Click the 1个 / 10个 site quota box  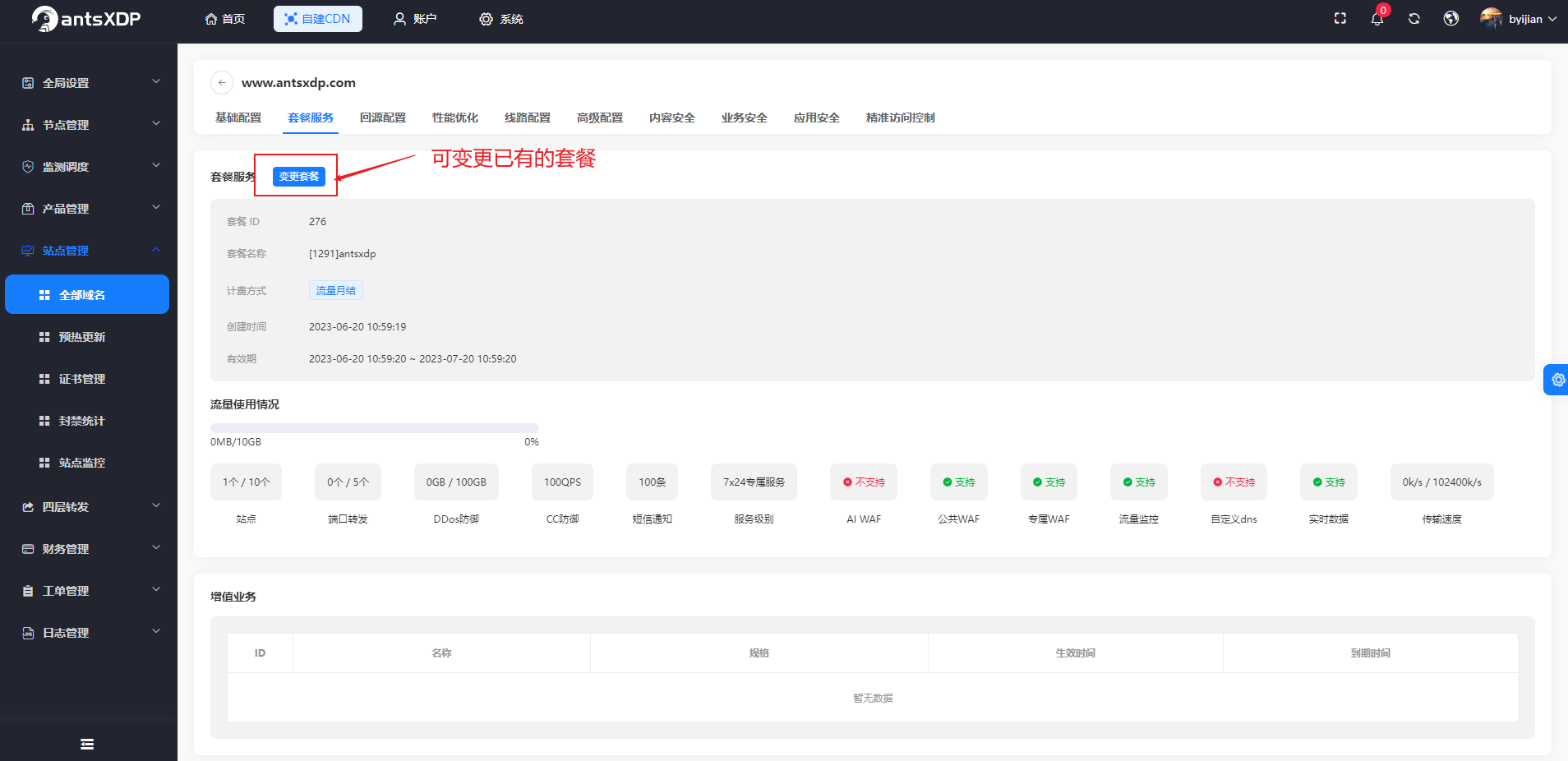pyautogui.click(x=247, y=482)
